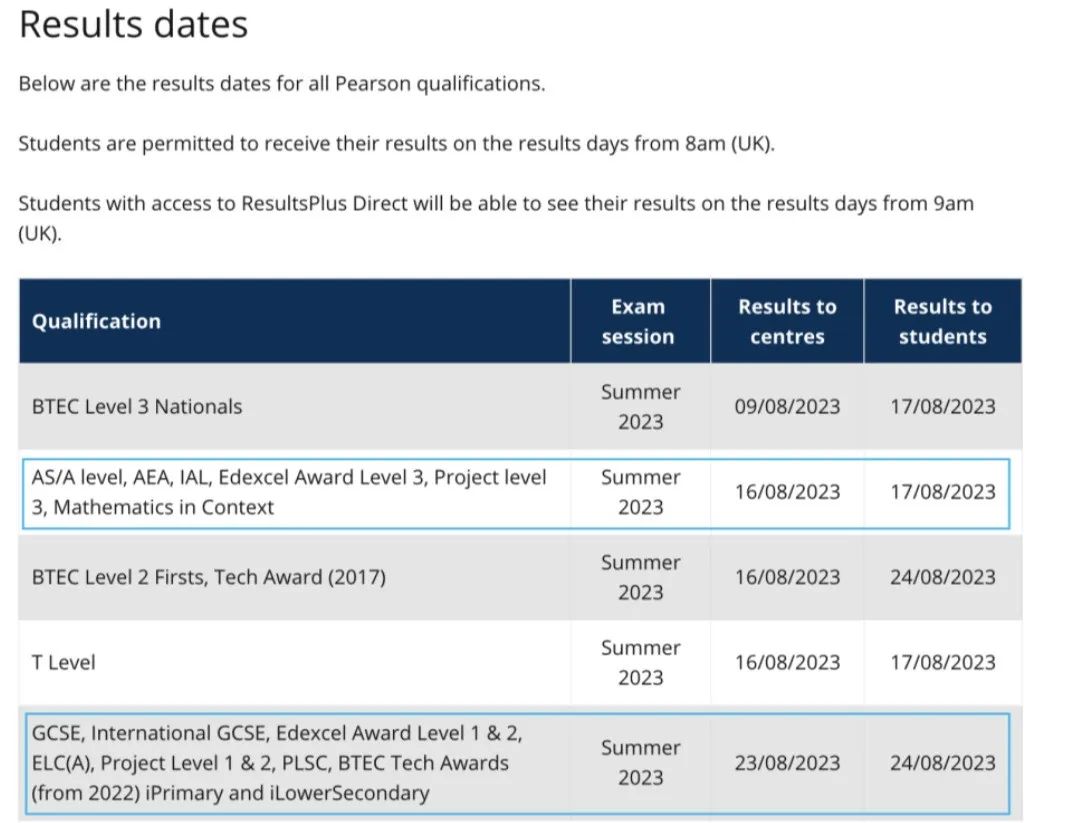This screenshot has width=1068, height=823.
Task: Click the highlighted AS/A level qualification row
Action: (x=516, y=493)
